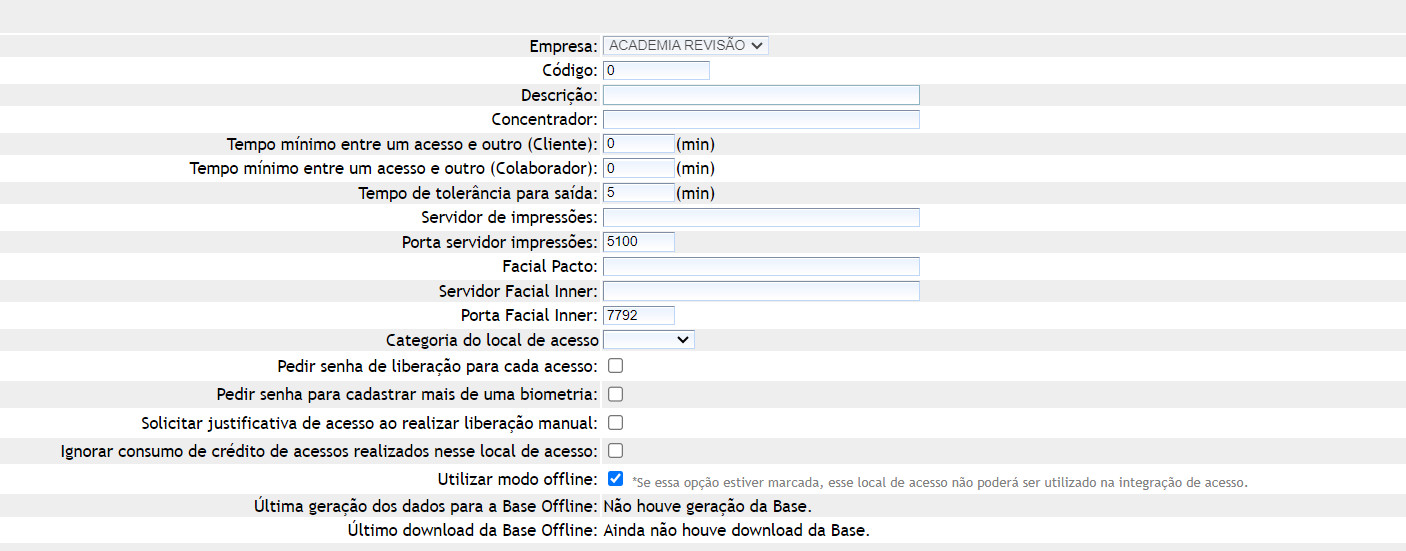Check Pedir senha para cadastrar mais de uma biometria
Screen dimensions: 1406x551
coord(616,394)
